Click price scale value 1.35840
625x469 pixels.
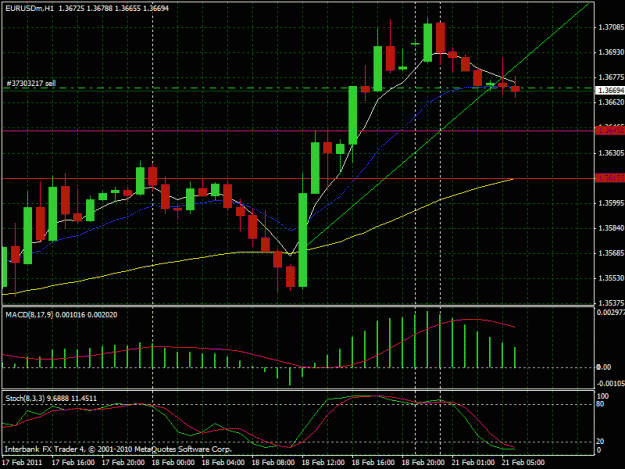coord(611,228)
